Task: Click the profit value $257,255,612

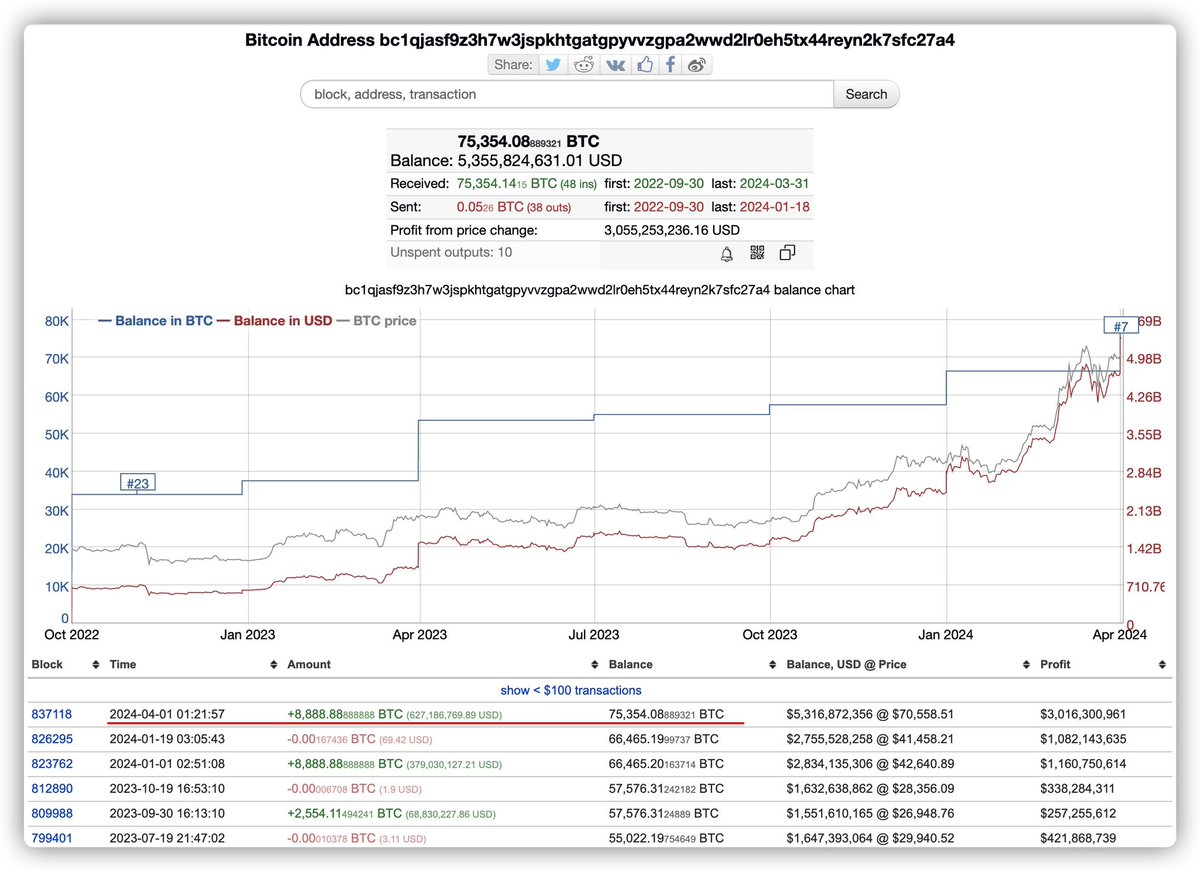Action: pyautogui.click(x=1078, y=814)
